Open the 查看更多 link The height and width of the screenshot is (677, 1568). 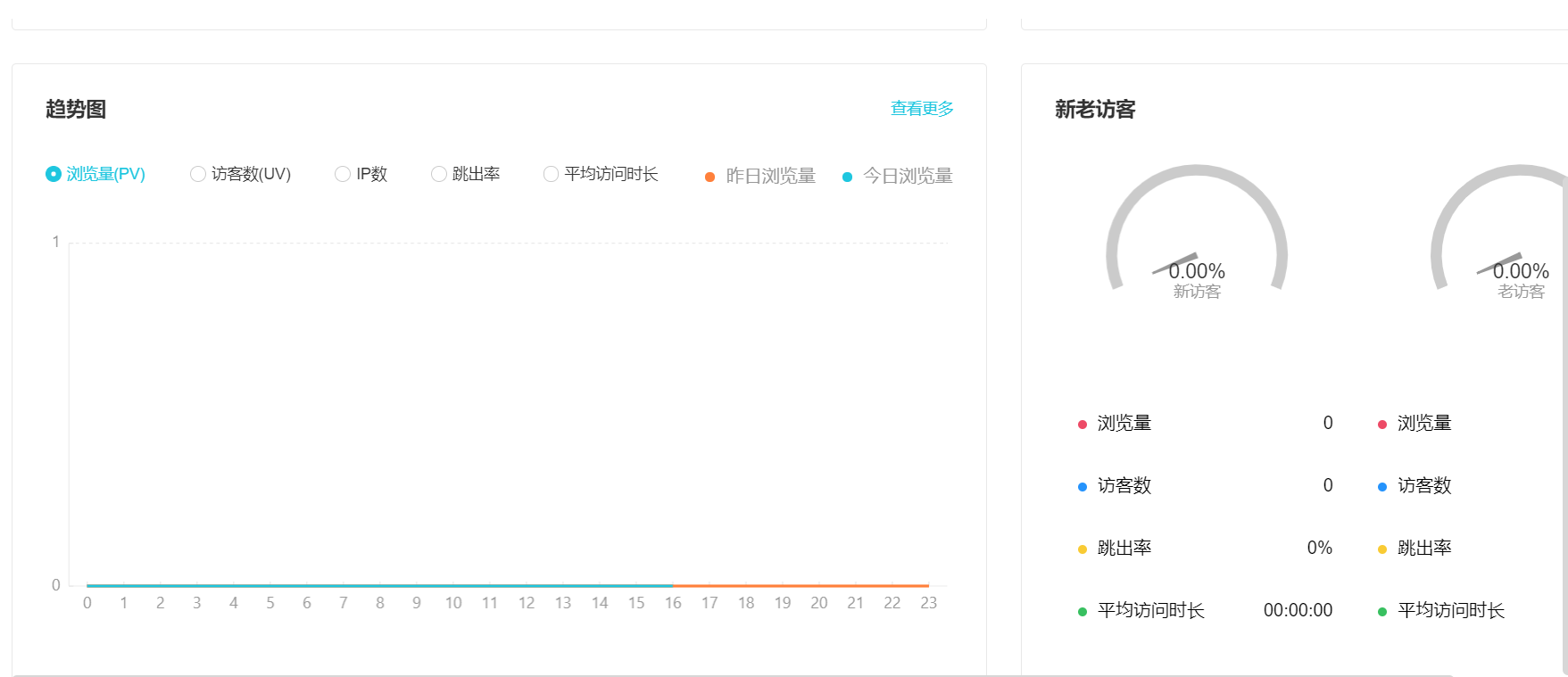point(922,109)
